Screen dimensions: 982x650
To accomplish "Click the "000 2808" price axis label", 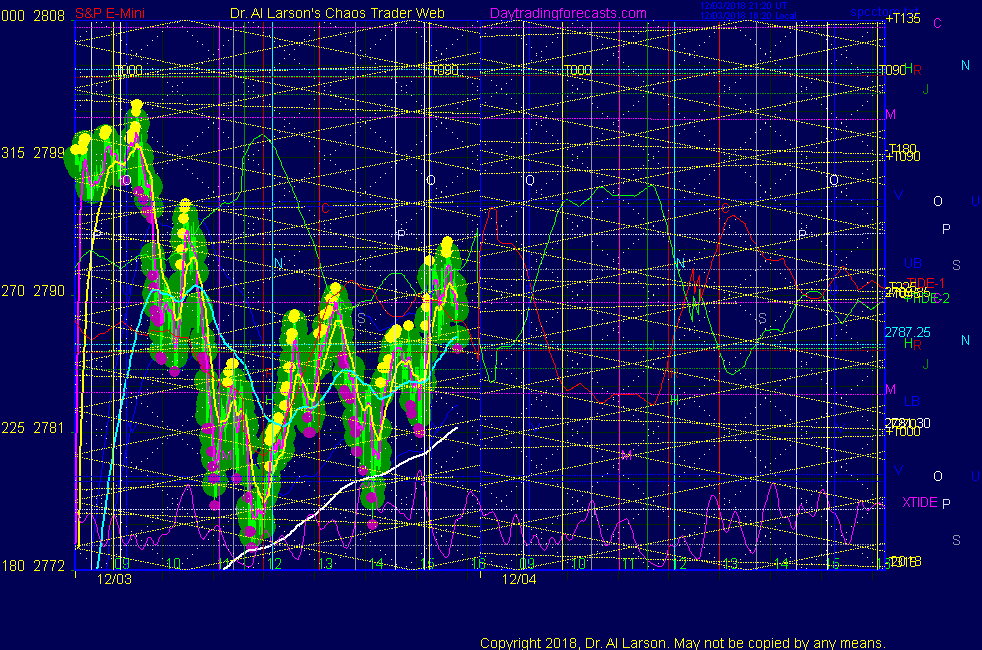I will coord(33,16).
